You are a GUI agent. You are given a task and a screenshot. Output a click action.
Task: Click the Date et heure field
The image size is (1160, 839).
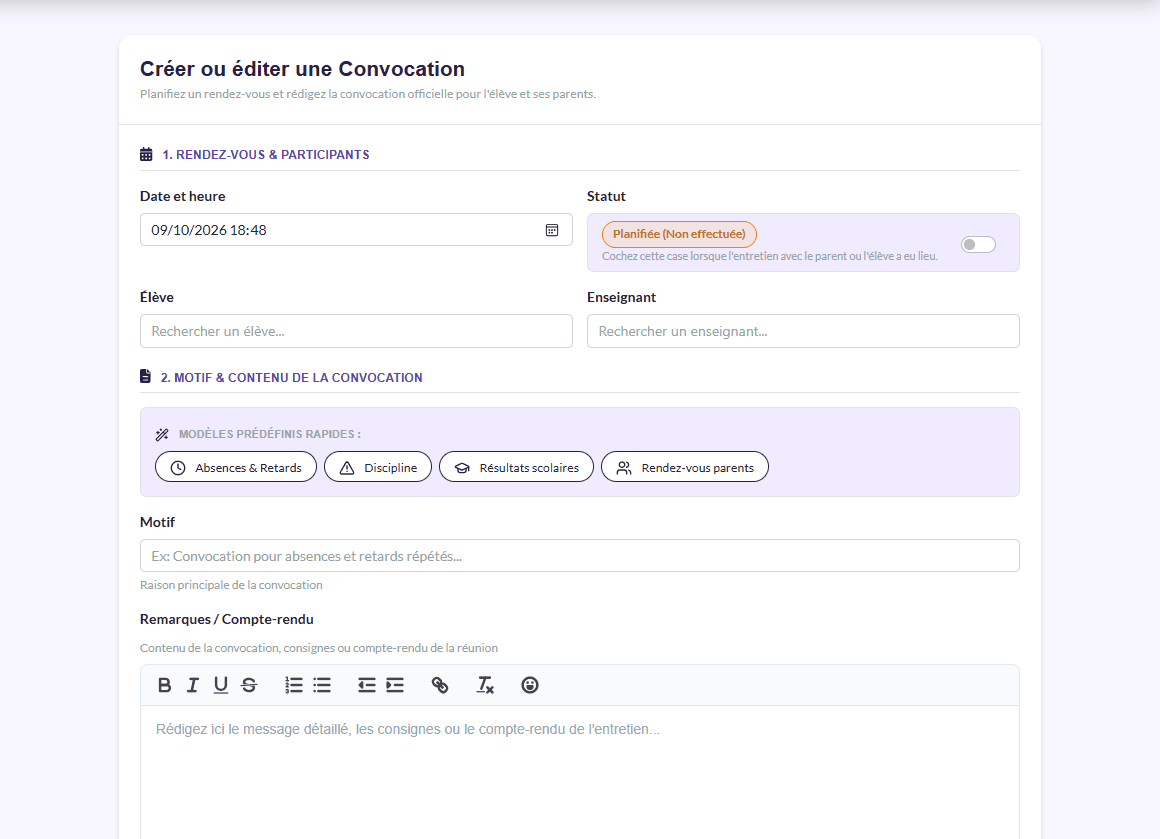[356, 230]
